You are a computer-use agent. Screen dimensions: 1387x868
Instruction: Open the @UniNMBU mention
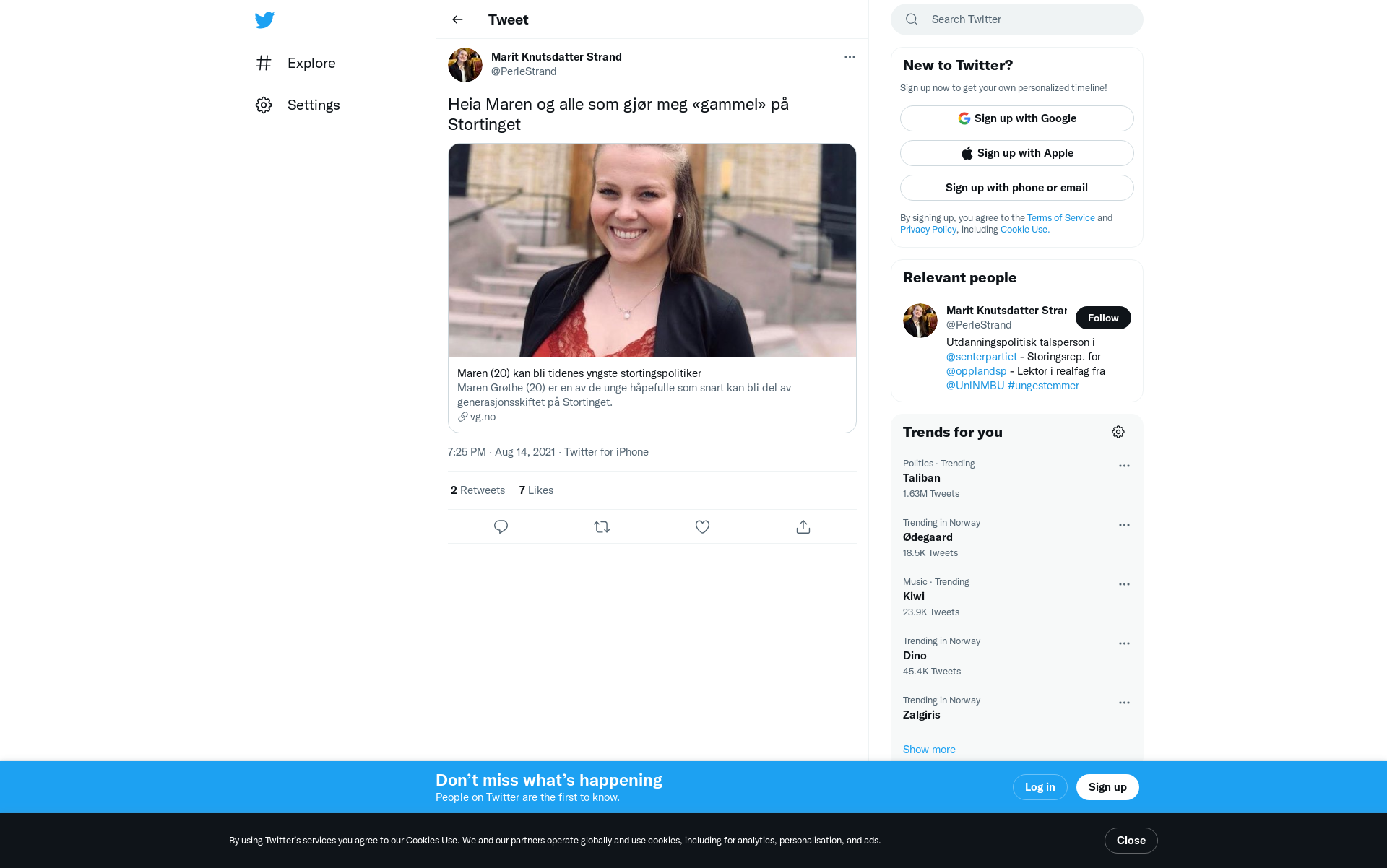click(x=975, y=386)
